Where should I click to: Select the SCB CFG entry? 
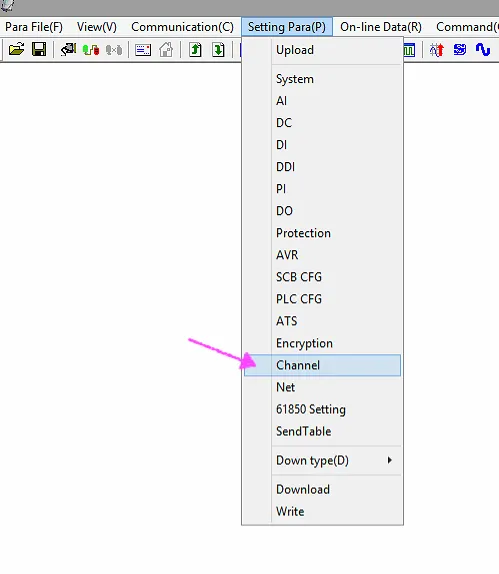click(x=322, y=277)
